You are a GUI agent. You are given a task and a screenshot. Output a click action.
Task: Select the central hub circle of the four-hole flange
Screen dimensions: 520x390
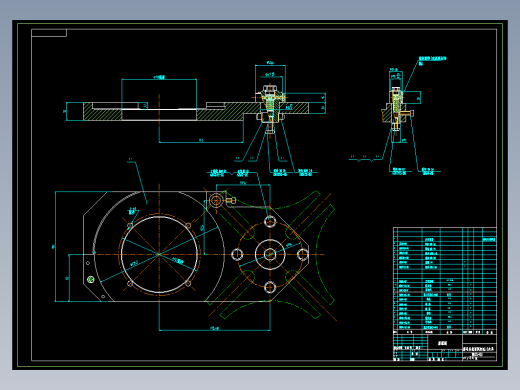(x=270, y=255)
